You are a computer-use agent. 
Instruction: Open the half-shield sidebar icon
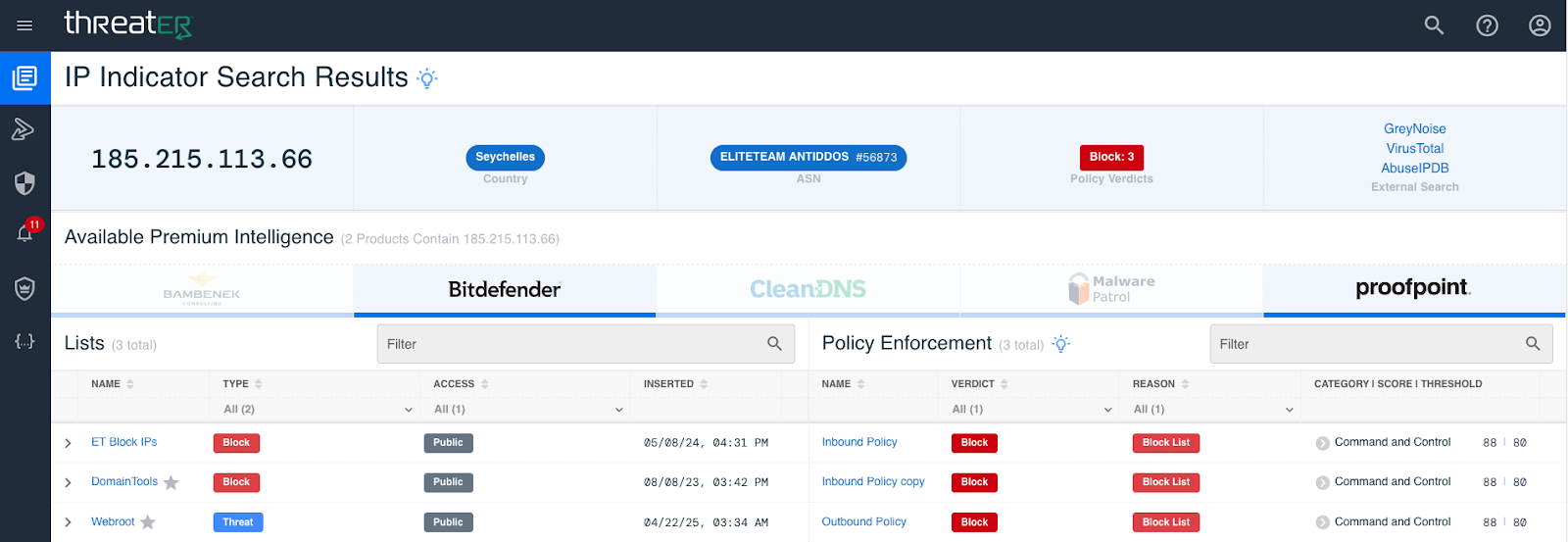tap(24, 182)
